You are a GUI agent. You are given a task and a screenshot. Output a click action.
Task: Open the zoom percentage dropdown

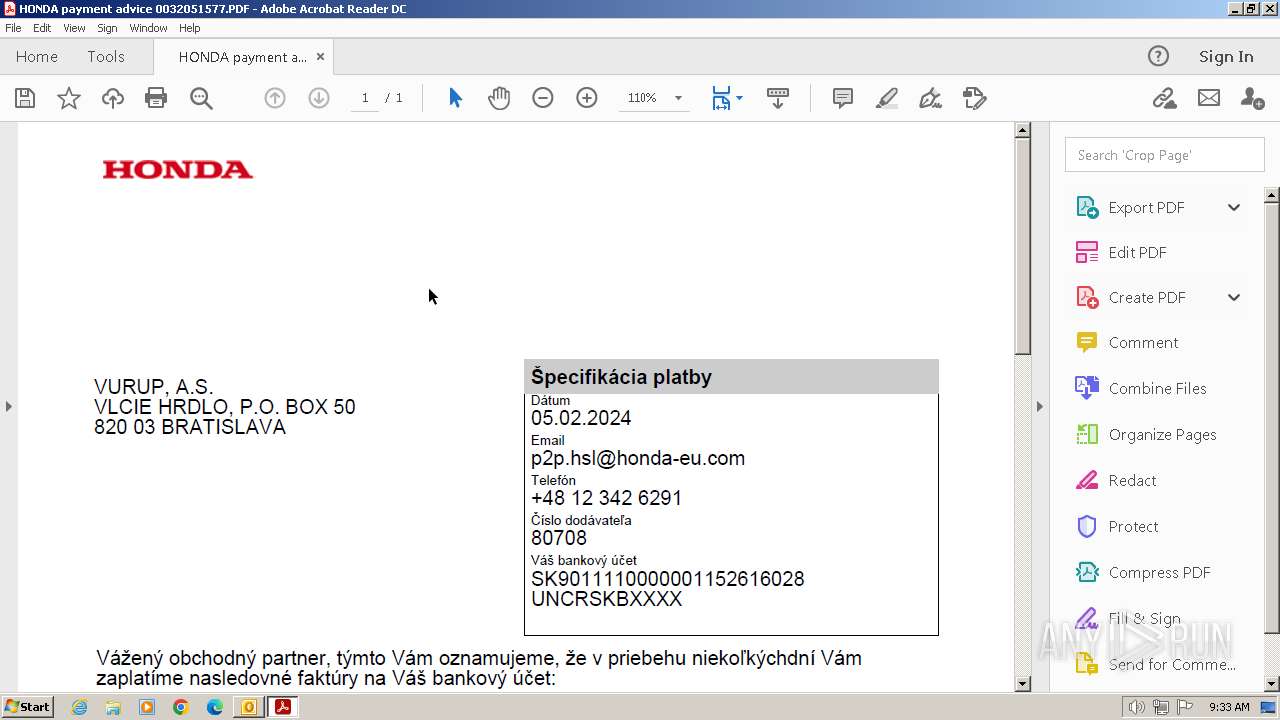tap(678, 98)
